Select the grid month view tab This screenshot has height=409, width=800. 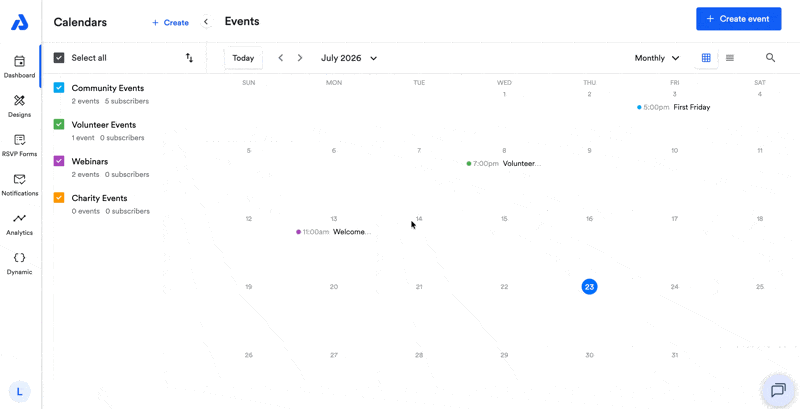(706, 58)
